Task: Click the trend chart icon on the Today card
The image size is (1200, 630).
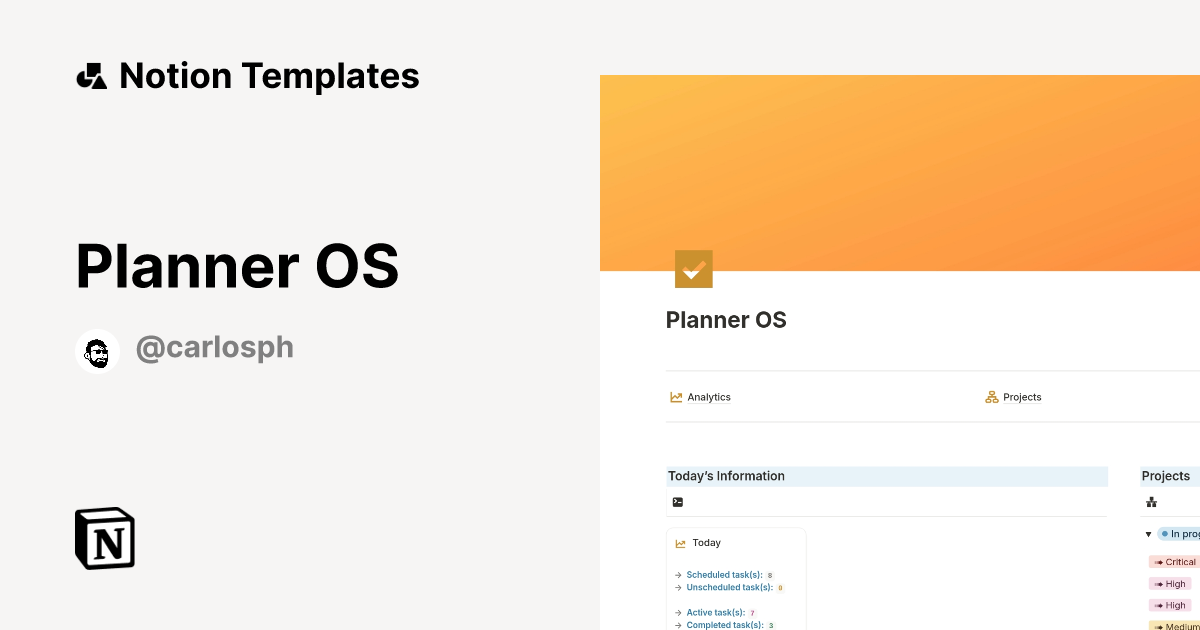Action: pyautogui.click(x=680, y=543)
